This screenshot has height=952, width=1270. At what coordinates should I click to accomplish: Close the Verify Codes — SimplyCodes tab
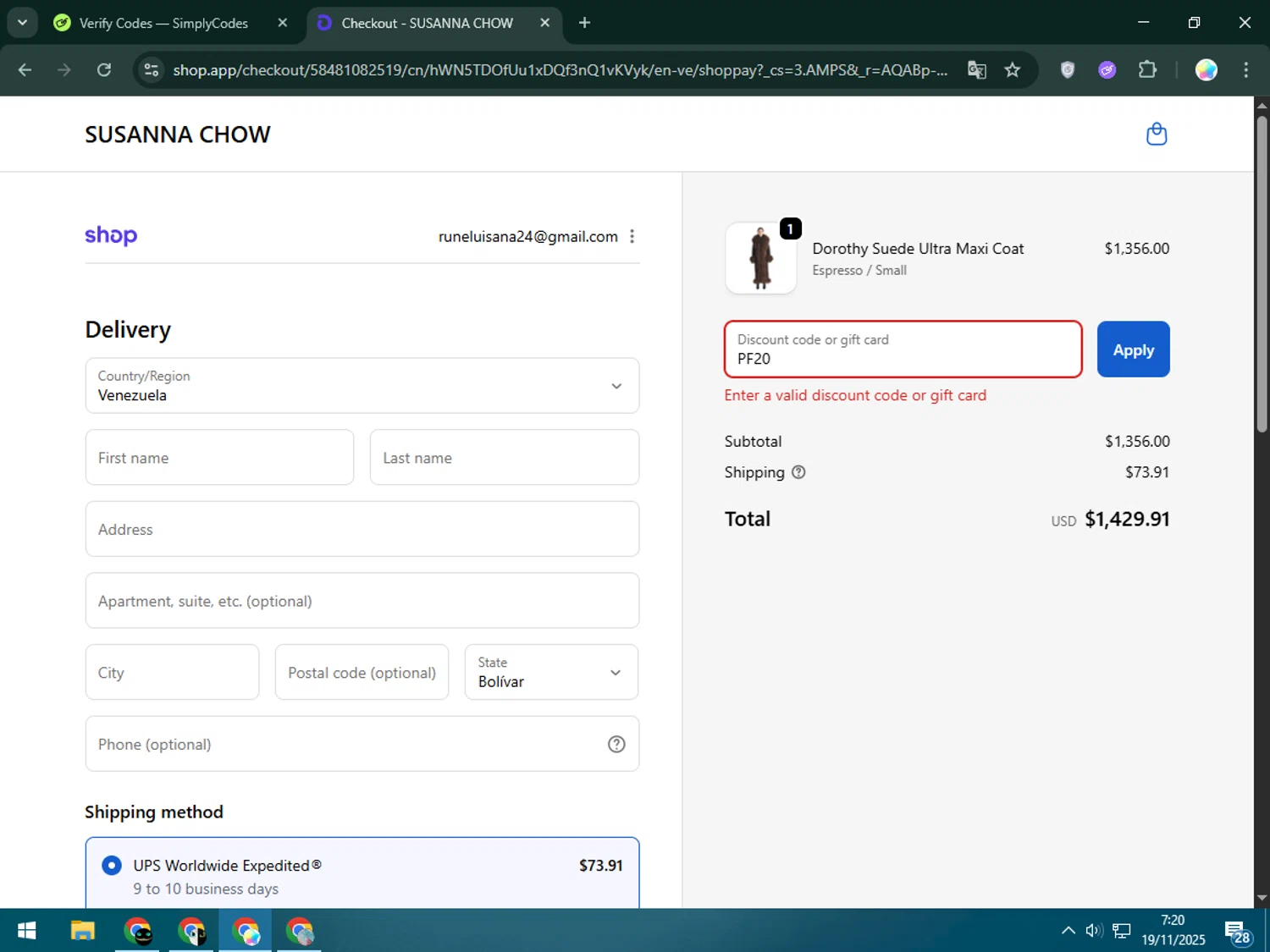pos(283,23)
